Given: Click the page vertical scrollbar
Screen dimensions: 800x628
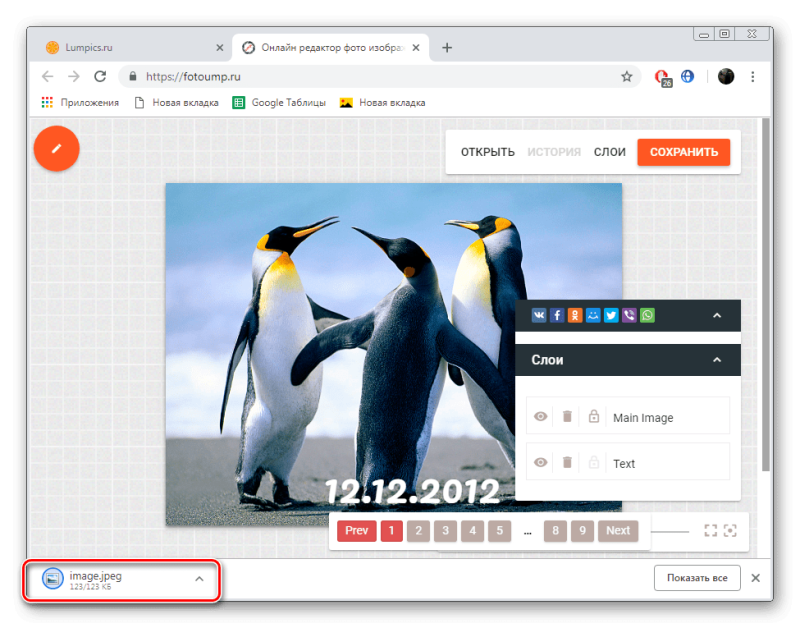Looking at the screenshot, I should [x=766, y=294].
